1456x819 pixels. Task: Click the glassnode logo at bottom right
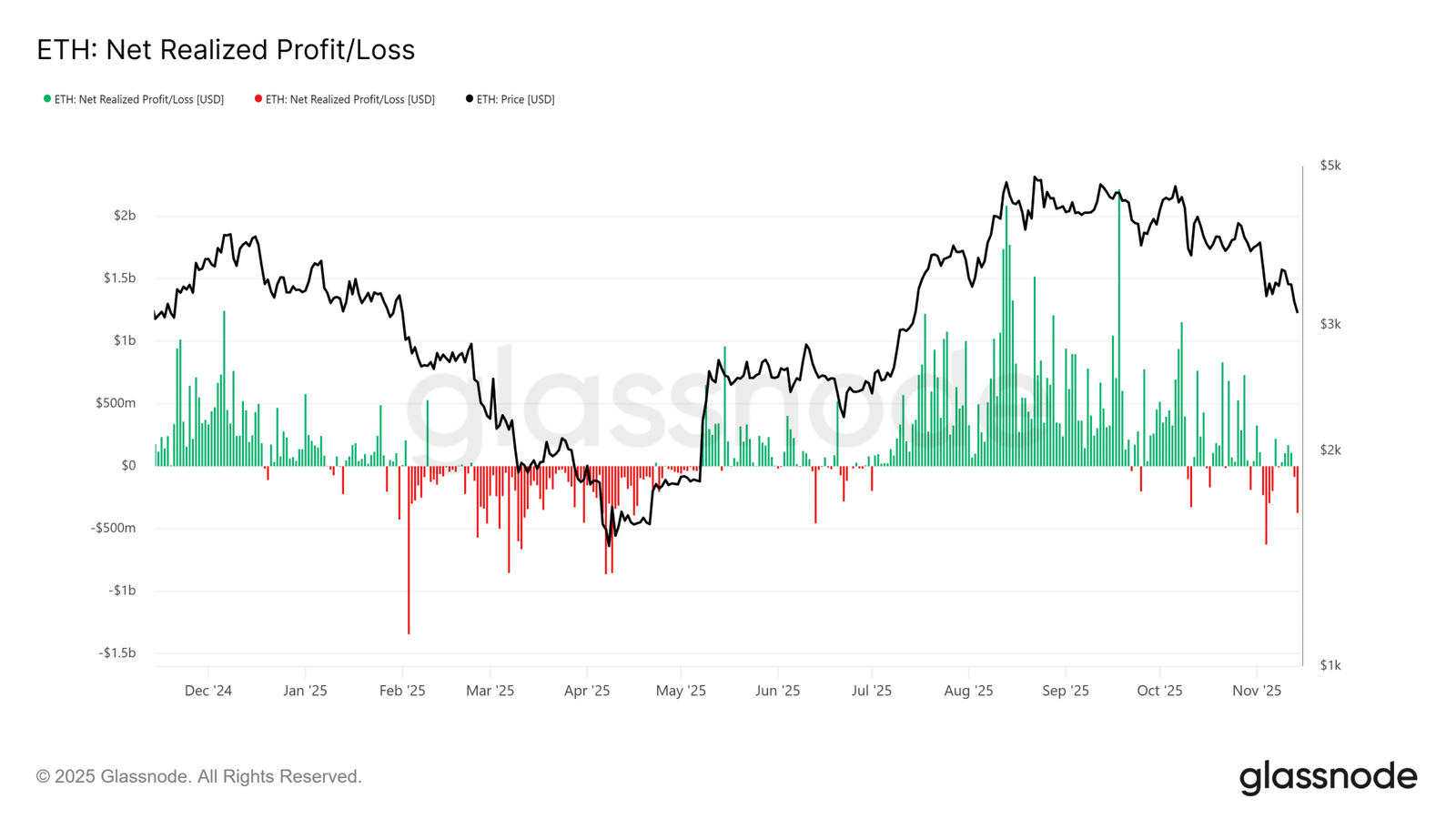(x=1329, y=778)
